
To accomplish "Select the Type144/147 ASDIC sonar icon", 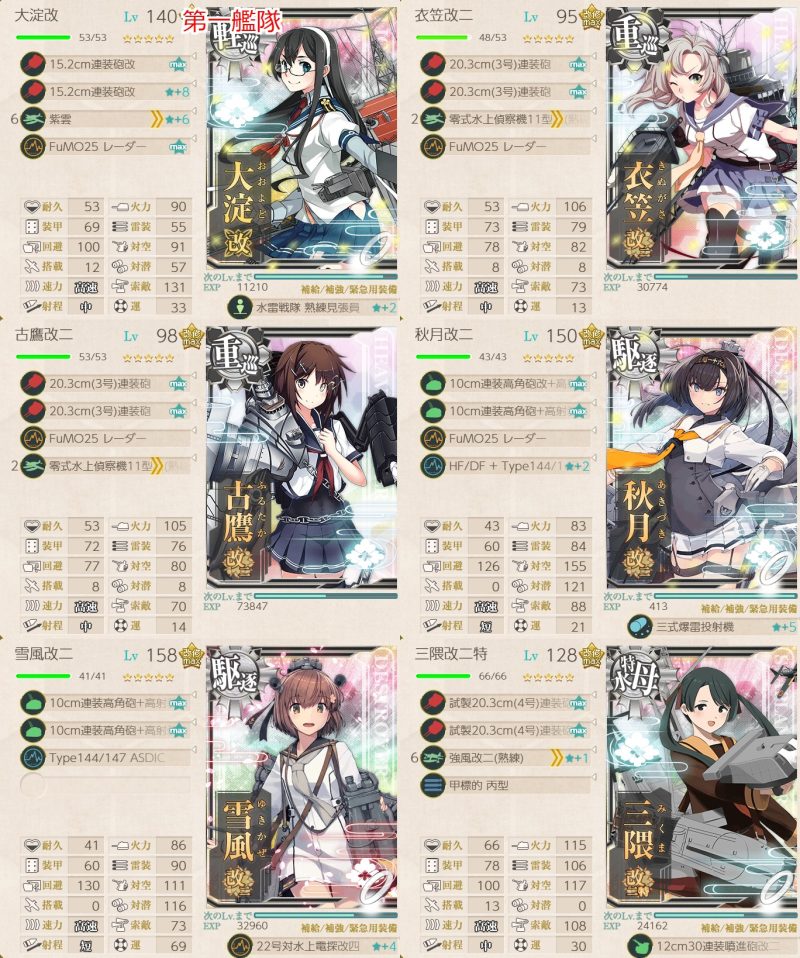I will pyautogui.click(x=32, y=758).
